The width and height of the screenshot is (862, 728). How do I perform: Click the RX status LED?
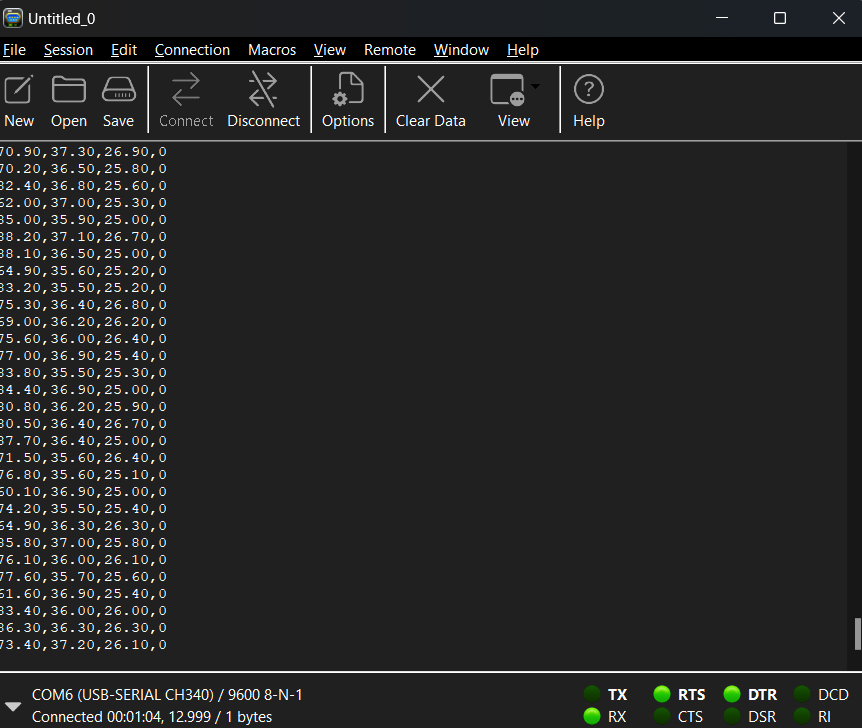[x=592, y=716]
